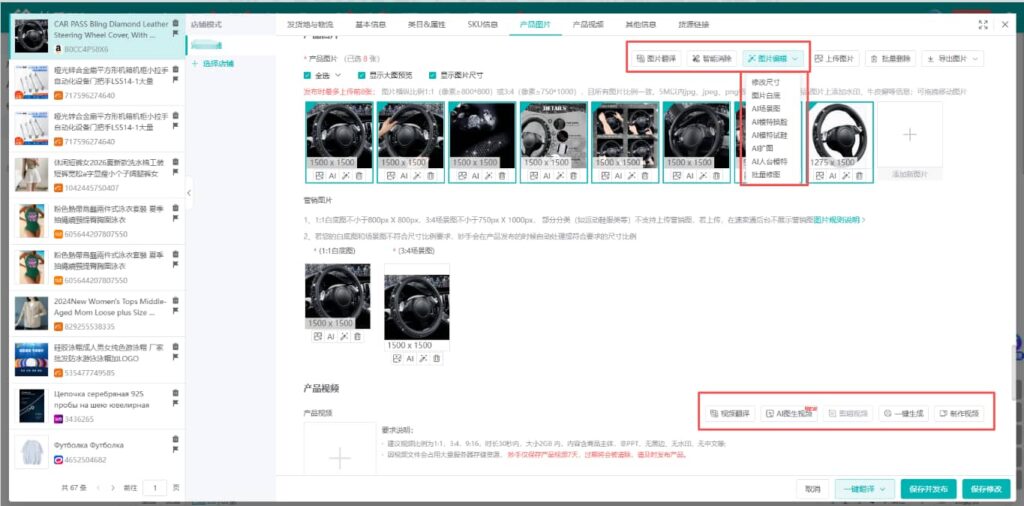Click trash icon under 1:1白底图 marketing image
The width and height of the screenshot is (1024, 506).
357,336
